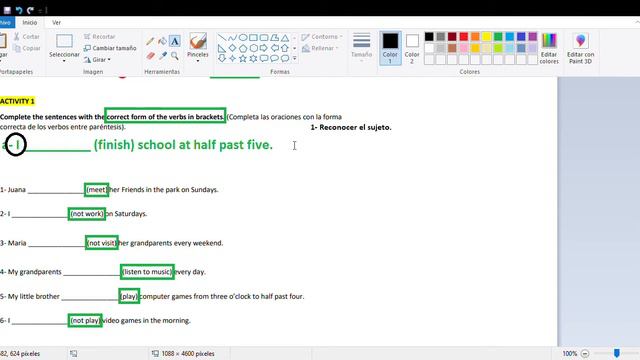This screenshot has width=640, height=360.
Task: Pick the red color swatch
Action: [x=464, y=37]
